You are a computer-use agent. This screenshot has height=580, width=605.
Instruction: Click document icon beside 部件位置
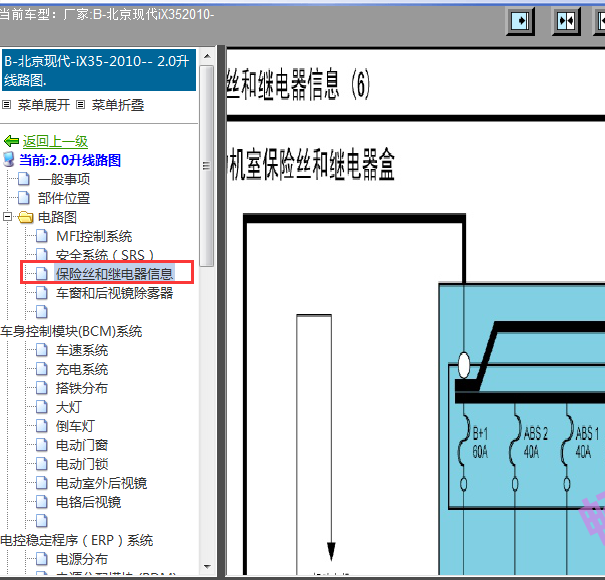pos(24,198)
